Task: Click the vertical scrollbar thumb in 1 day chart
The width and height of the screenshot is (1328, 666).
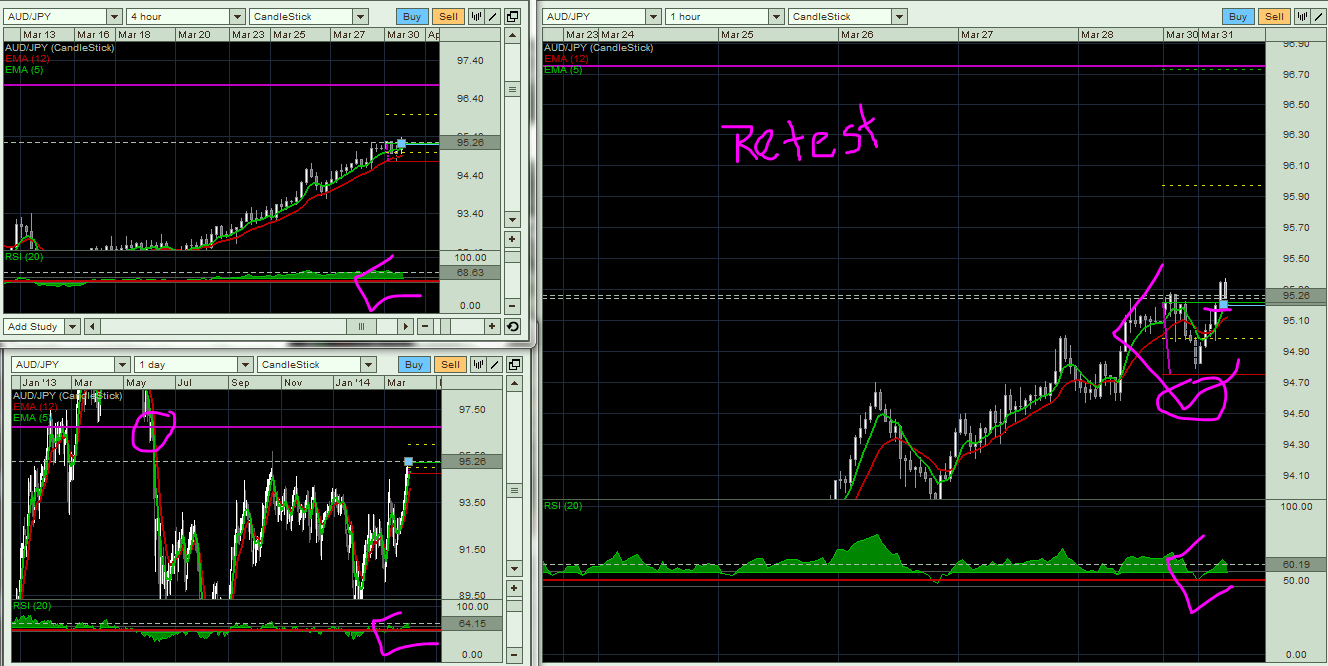Action: click(513, 491)
